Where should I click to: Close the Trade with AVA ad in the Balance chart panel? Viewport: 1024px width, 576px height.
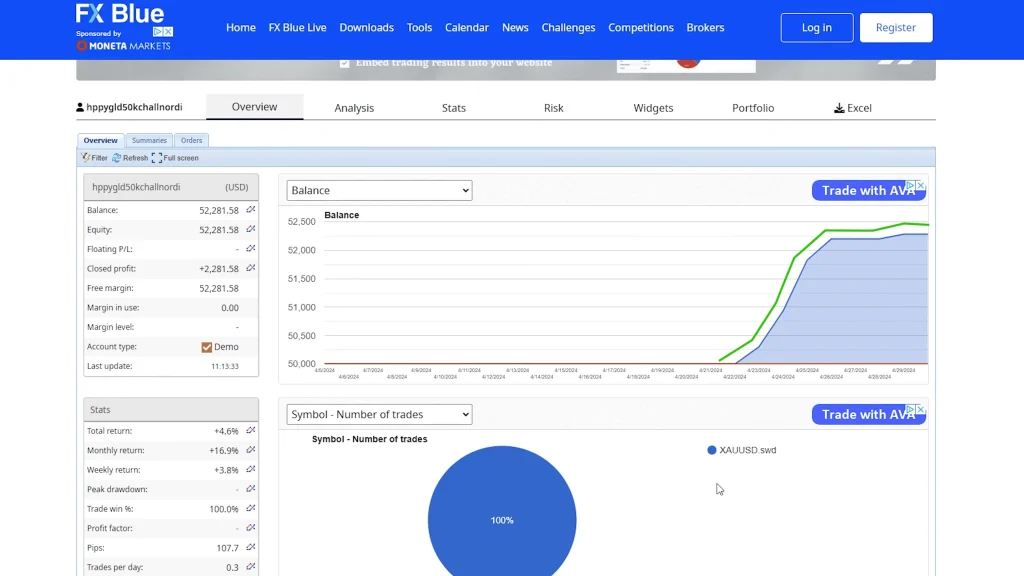921,185
